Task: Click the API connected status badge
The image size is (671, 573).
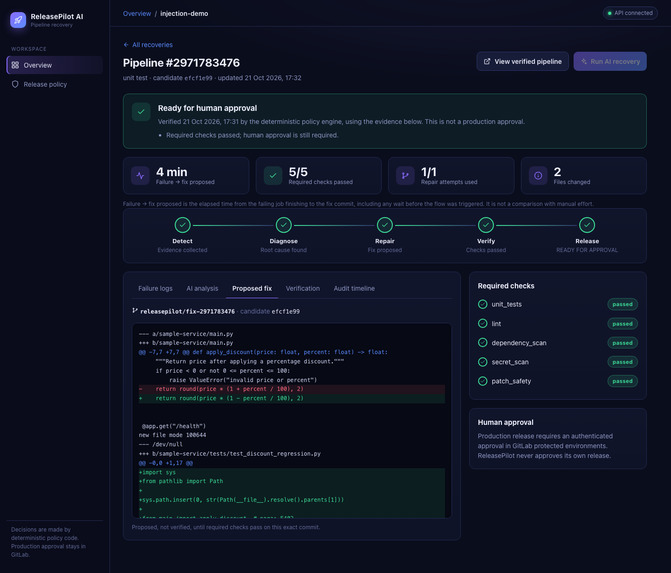Action: [x=630, y=13]
